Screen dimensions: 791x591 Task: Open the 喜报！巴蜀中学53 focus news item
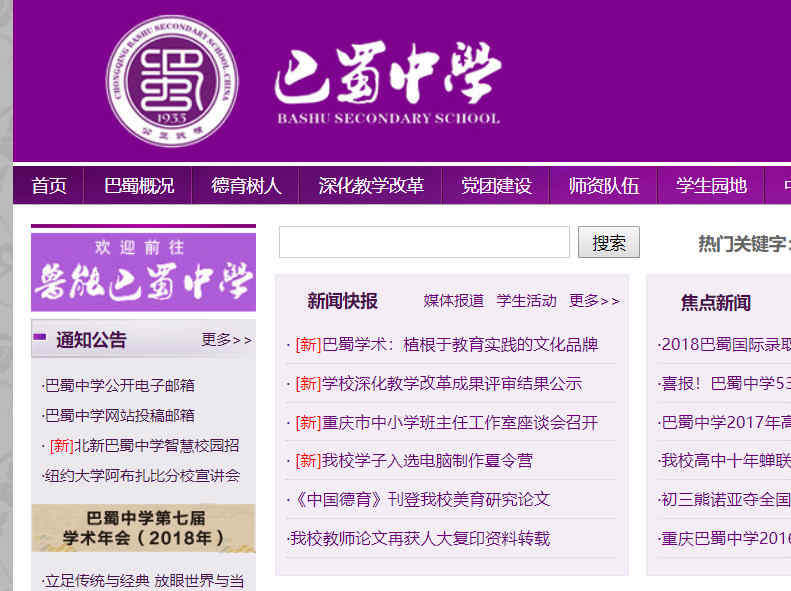pos(724,384)
